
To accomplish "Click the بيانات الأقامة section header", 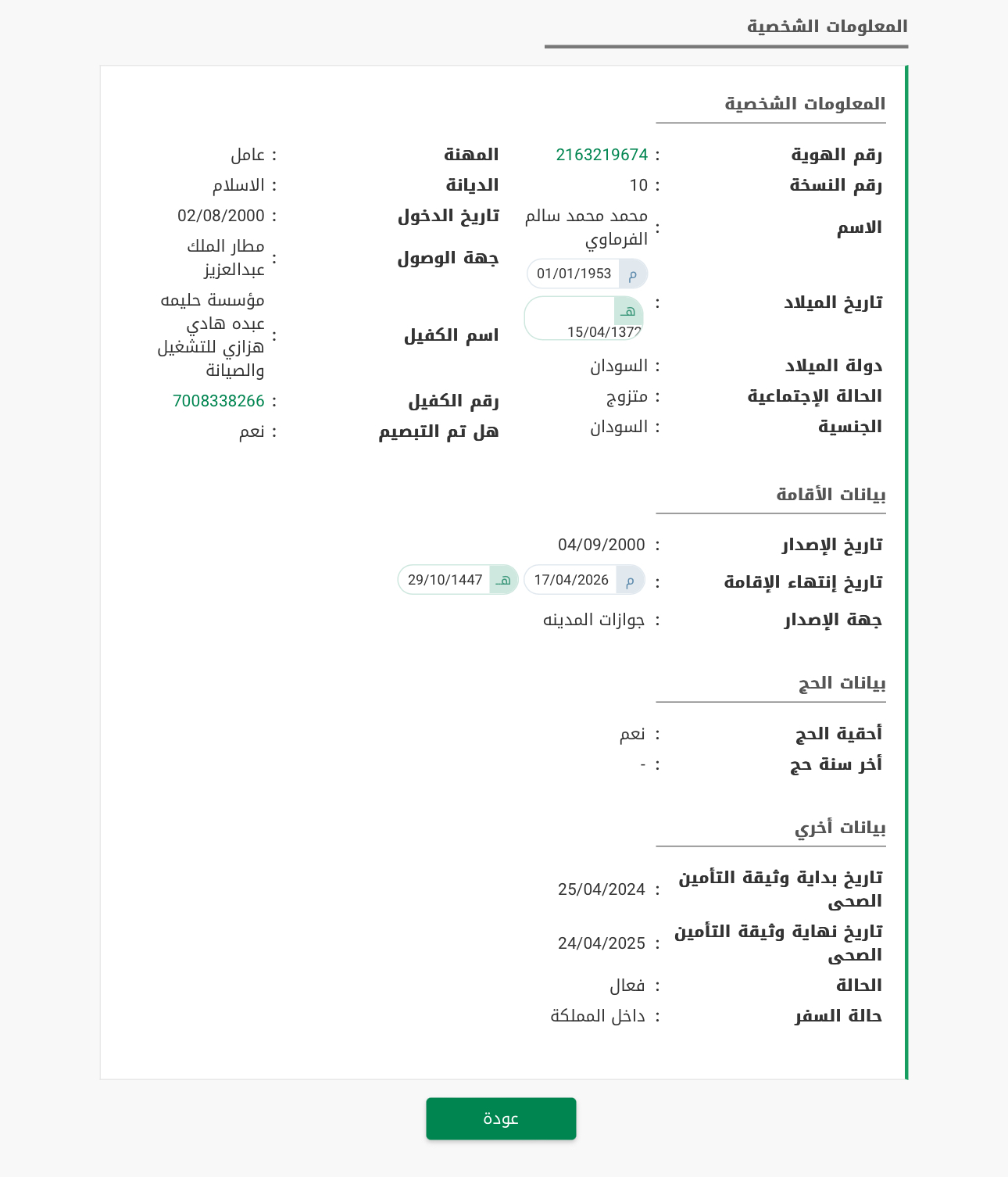I will coord(831,495).
